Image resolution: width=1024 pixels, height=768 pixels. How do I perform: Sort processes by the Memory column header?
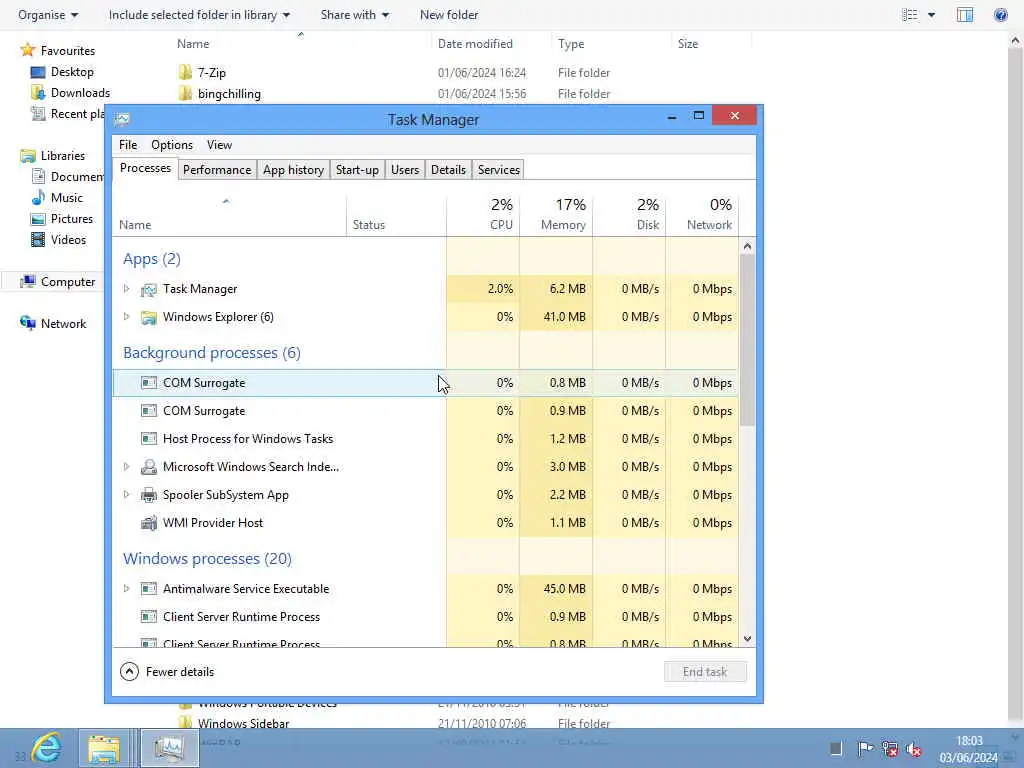[x=556, y=215]
